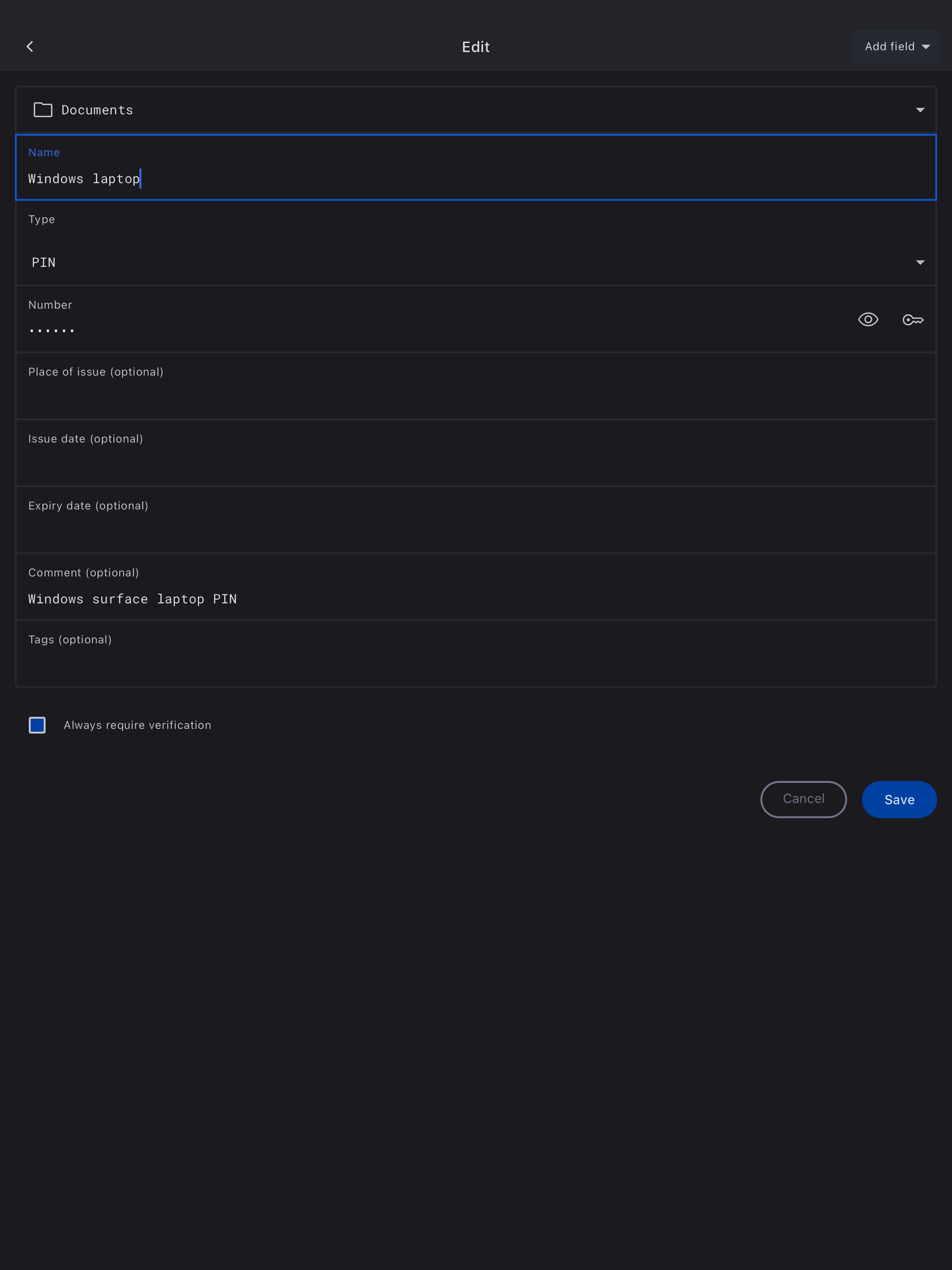
Task: Expand the Documents folder selector arrow
Action: click(x=920, y=110)
